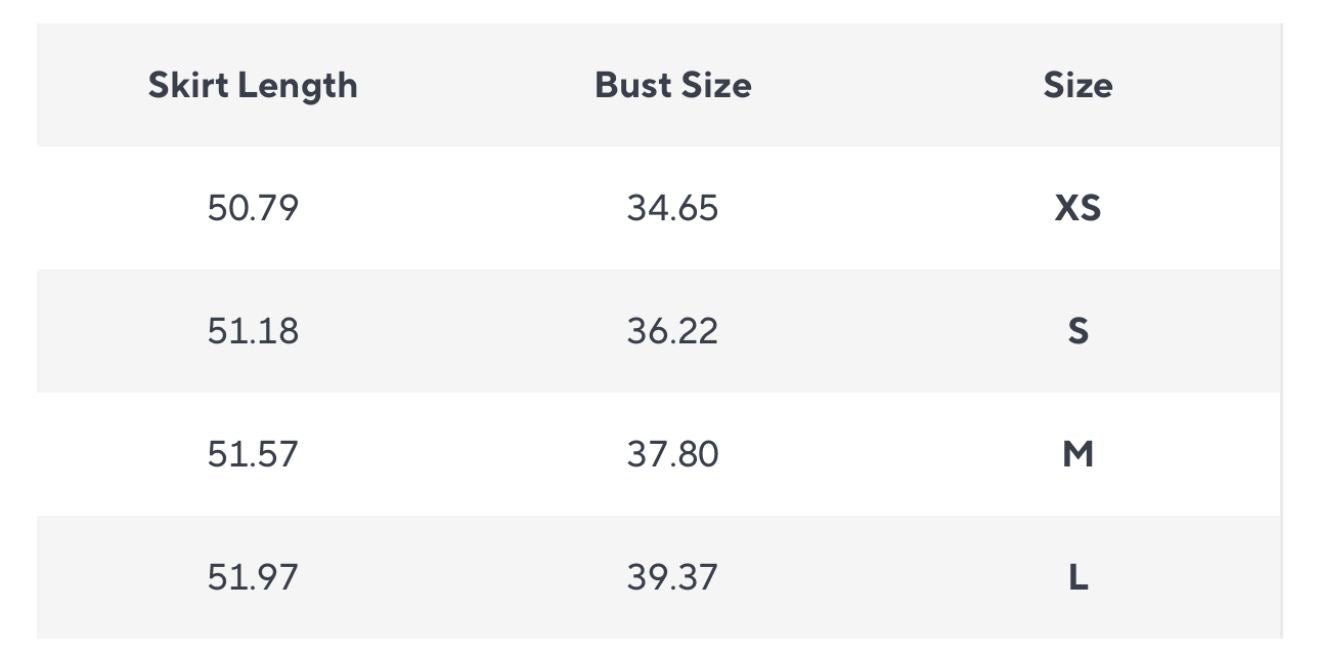Click the Skirt Length column header

point(252,86)
